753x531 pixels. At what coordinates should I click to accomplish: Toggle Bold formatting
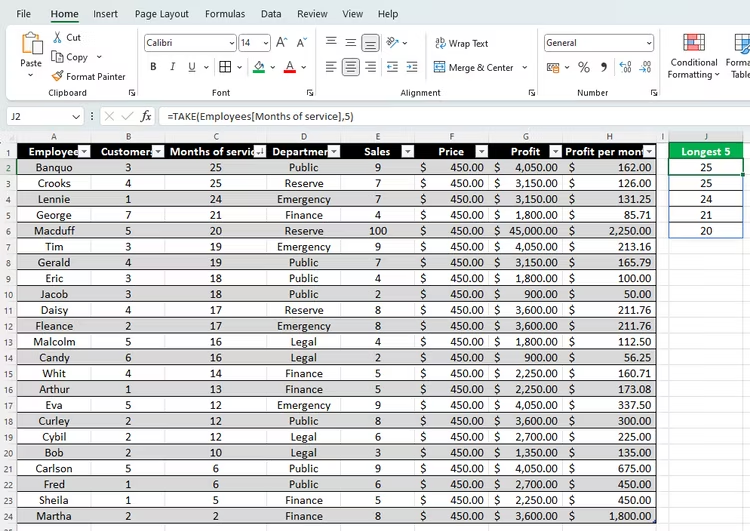click(x=153, y=67)
